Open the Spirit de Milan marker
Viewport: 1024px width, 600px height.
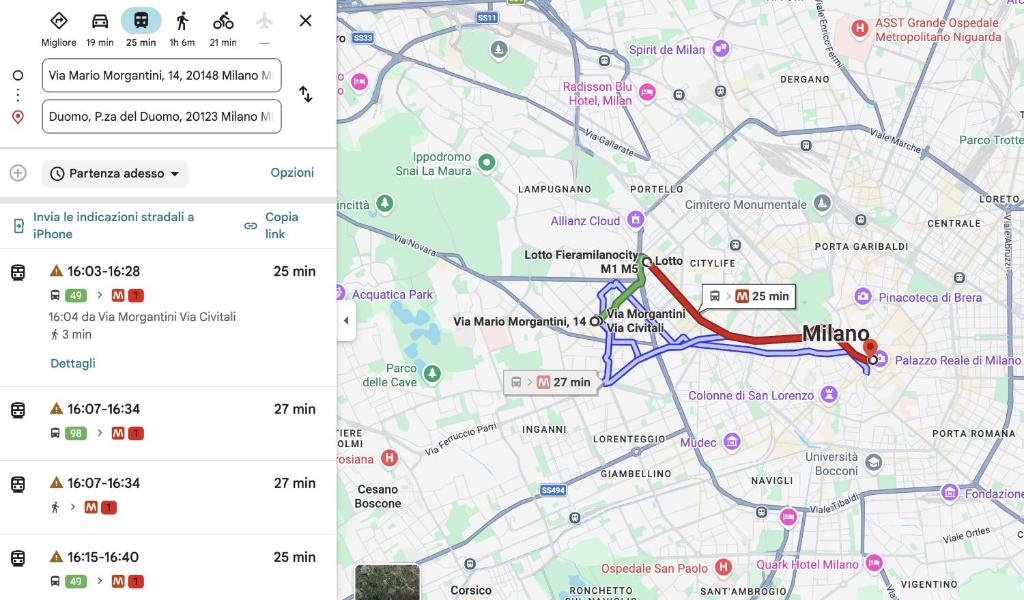pyautogui.click(x=720, y=48)
